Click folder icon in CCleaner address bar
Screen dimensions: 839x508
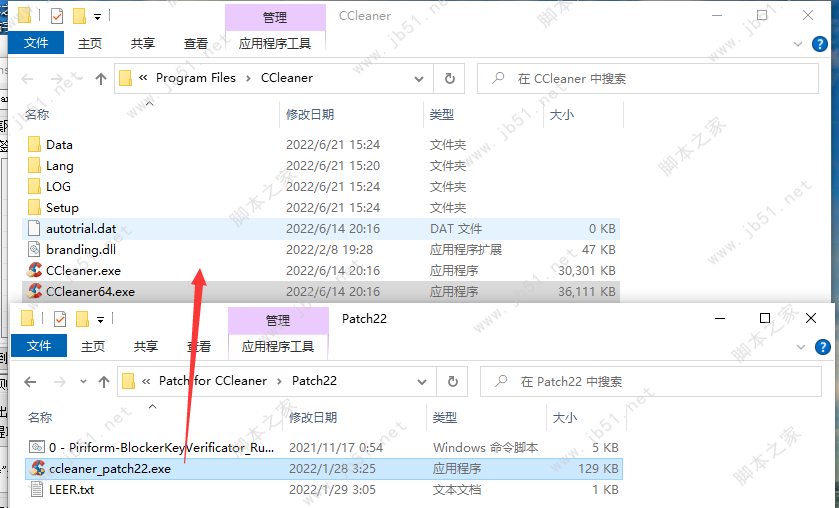click(125, 78)
